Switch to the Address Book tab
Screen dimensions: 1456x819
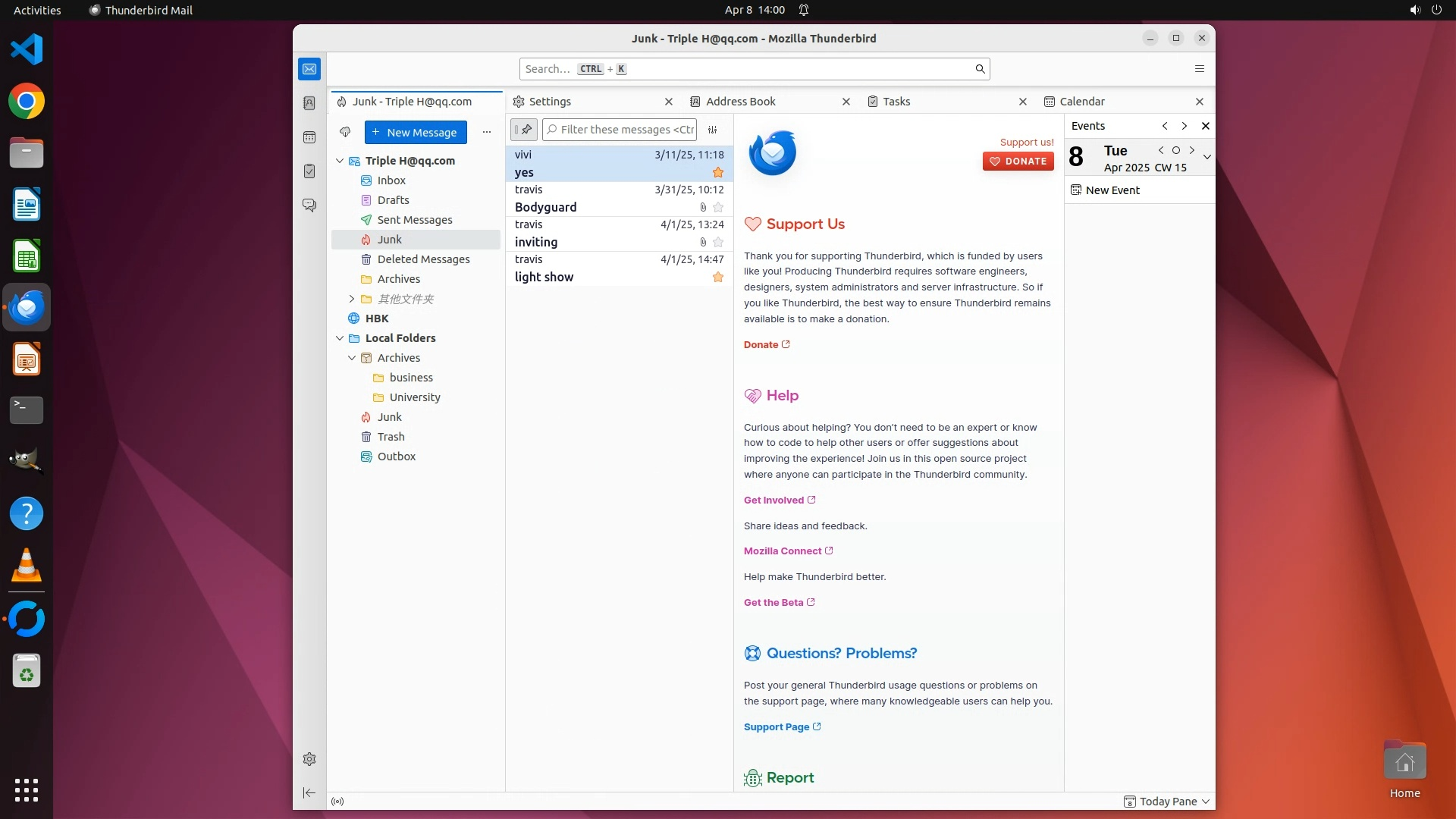click(740, 102)
